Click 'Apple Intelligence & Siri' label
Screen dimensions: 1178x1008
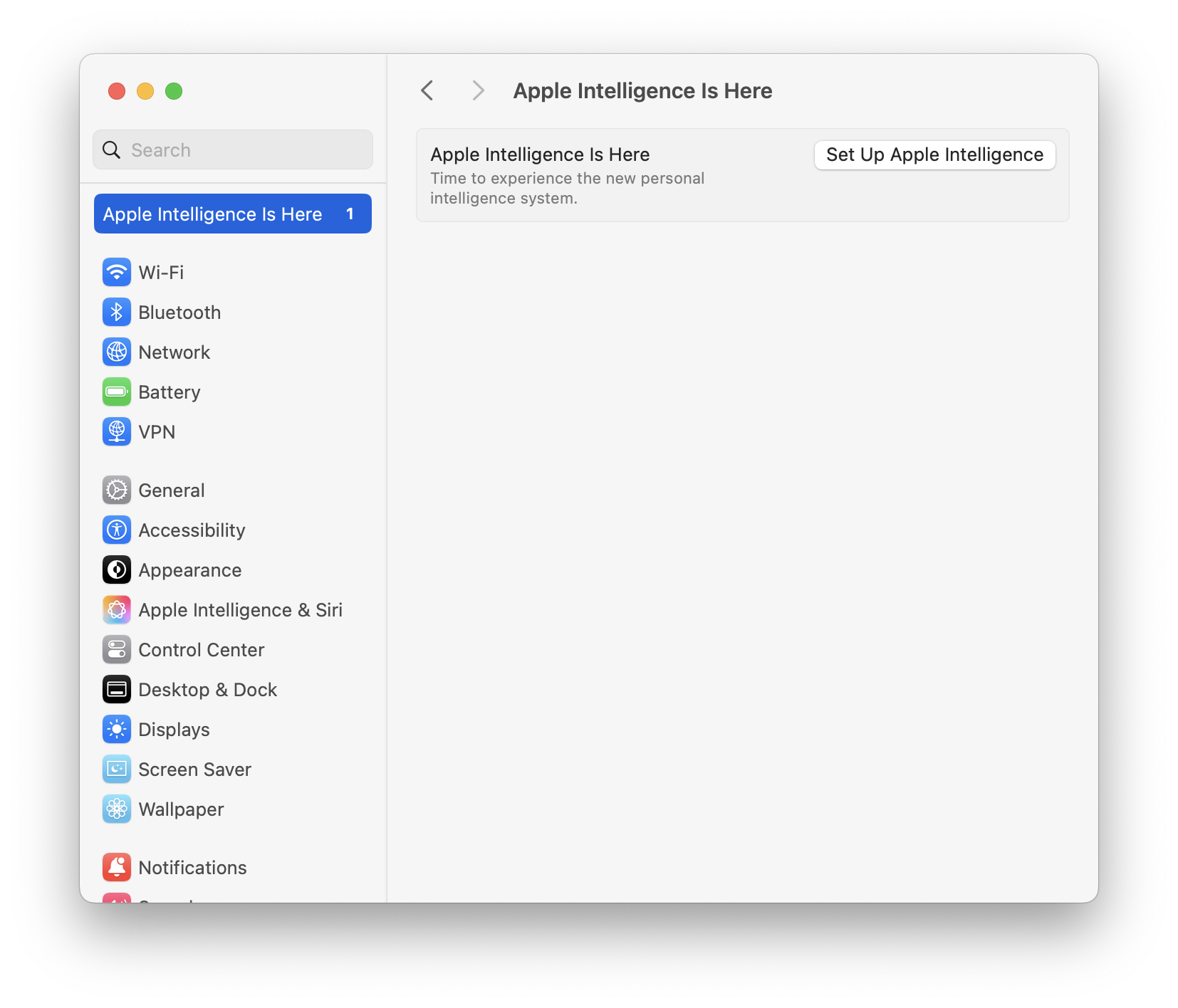tap(241, 610)
